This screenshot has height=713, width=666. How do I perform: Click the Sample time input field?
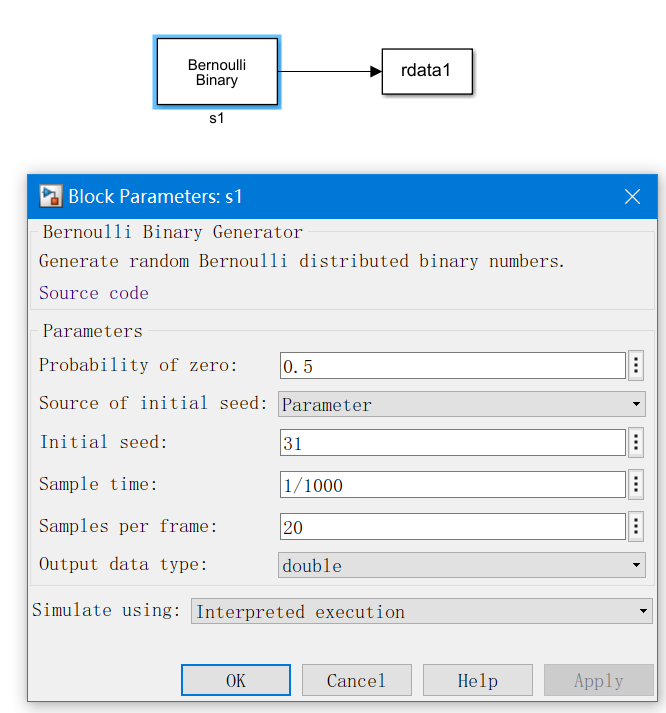coord(453,485)
